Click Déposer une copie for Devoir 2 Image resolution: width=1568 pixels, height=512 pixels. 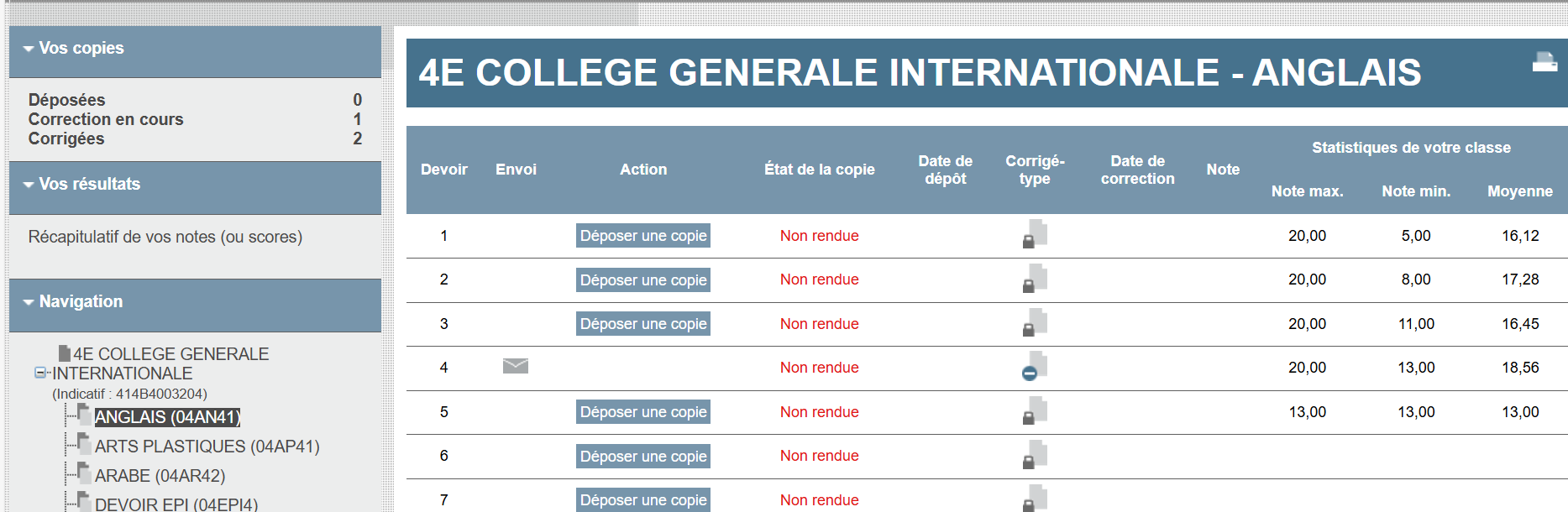(x=642, y=280)
